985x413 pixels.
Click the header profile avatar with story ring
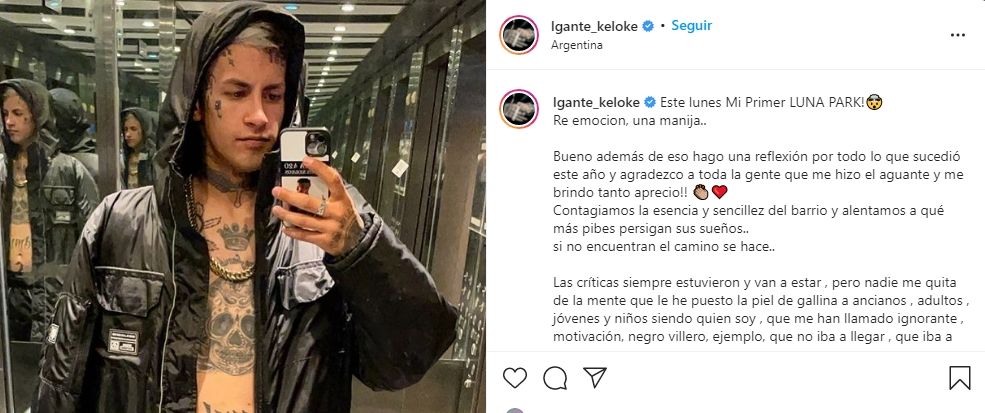click(519, 35)
